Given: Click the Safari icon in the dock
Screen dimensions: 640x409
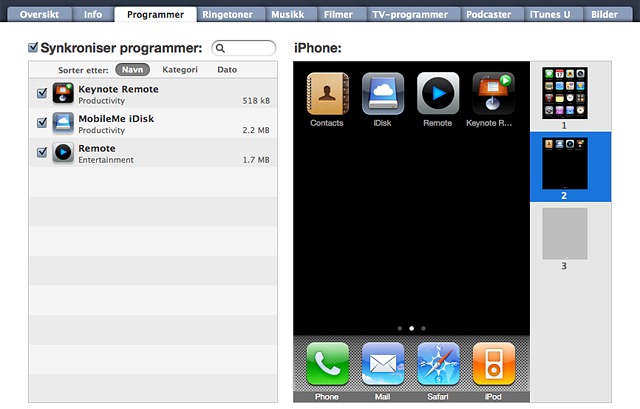Looking at the screenshot, I should pyautogui.click(x=438, y=364).
